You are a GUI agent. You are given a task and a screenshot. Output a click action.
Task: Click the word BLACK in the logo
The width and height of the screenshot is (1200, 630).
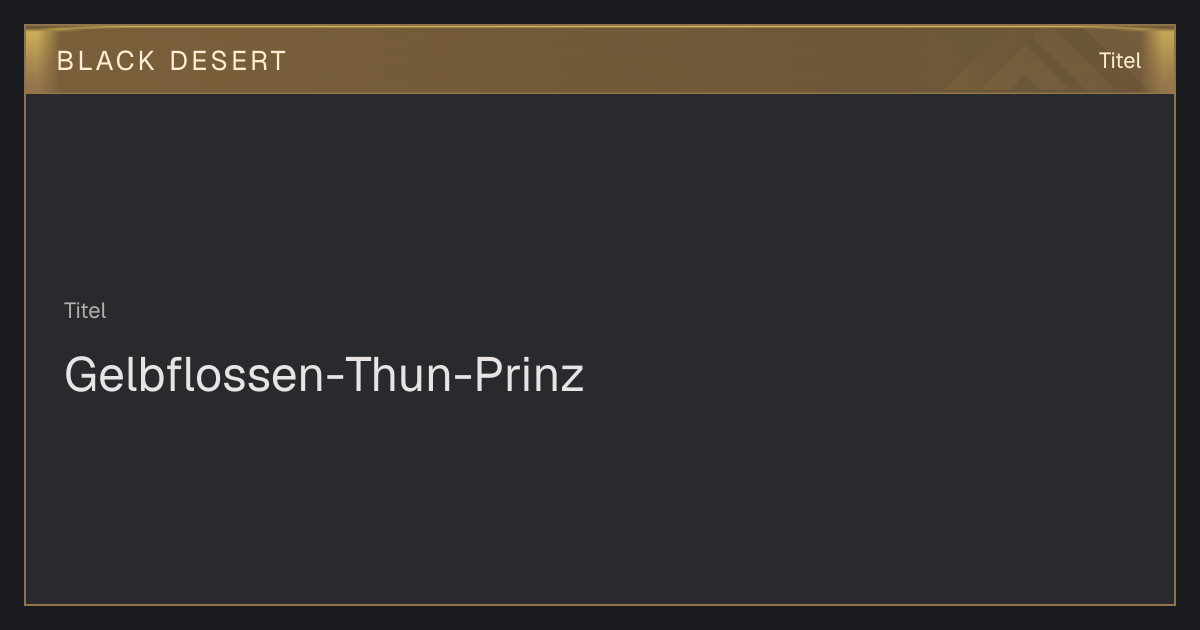pyautogui.click(x=106, y=61)
